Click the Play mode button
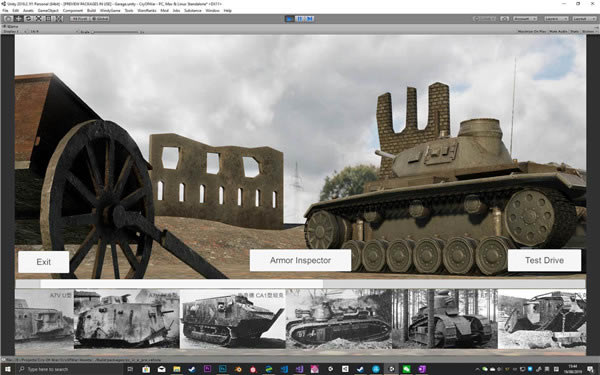 [290, 18]
